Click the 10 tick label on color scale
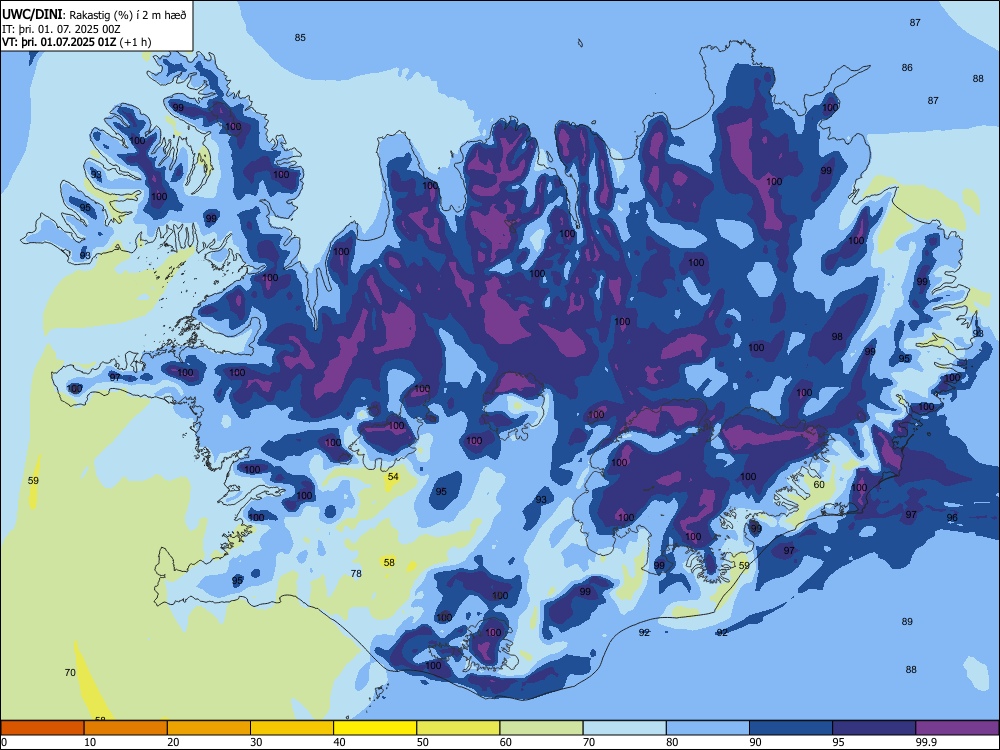The width and height of the screenshot is (1000, 750). [90, 742]
